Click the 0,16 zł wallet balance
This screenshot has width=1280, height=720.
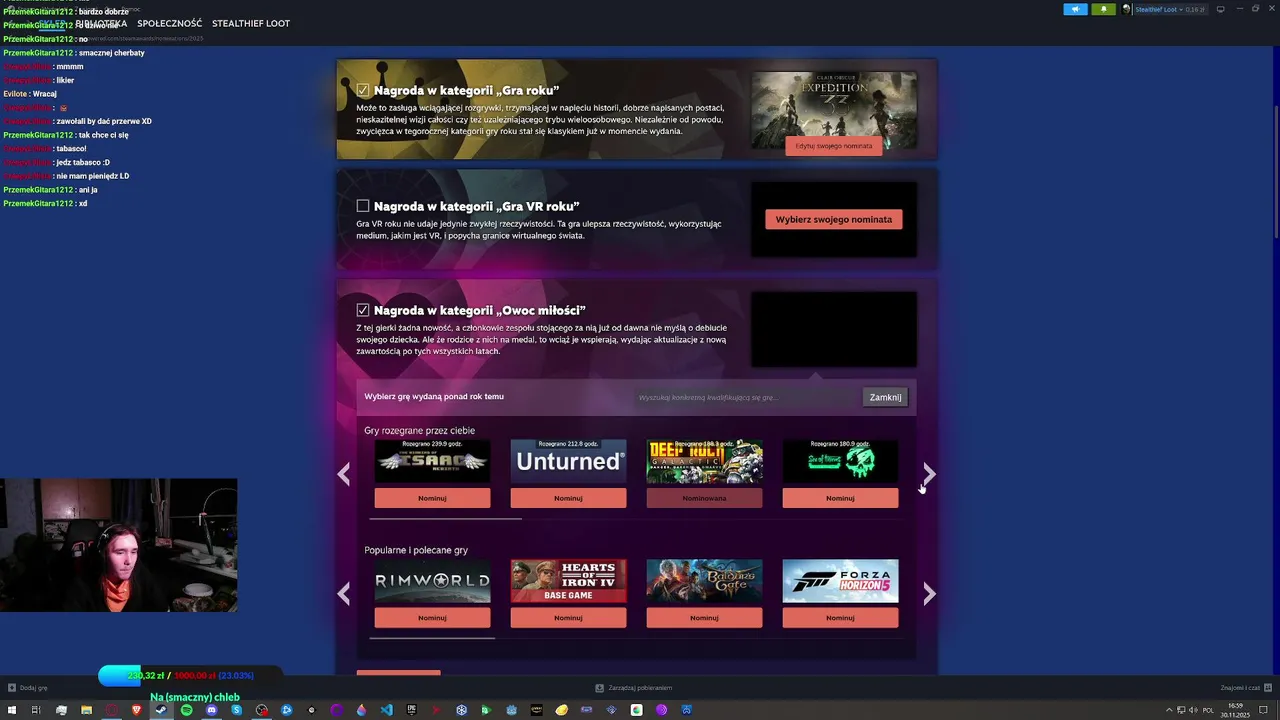point(1196,9)
